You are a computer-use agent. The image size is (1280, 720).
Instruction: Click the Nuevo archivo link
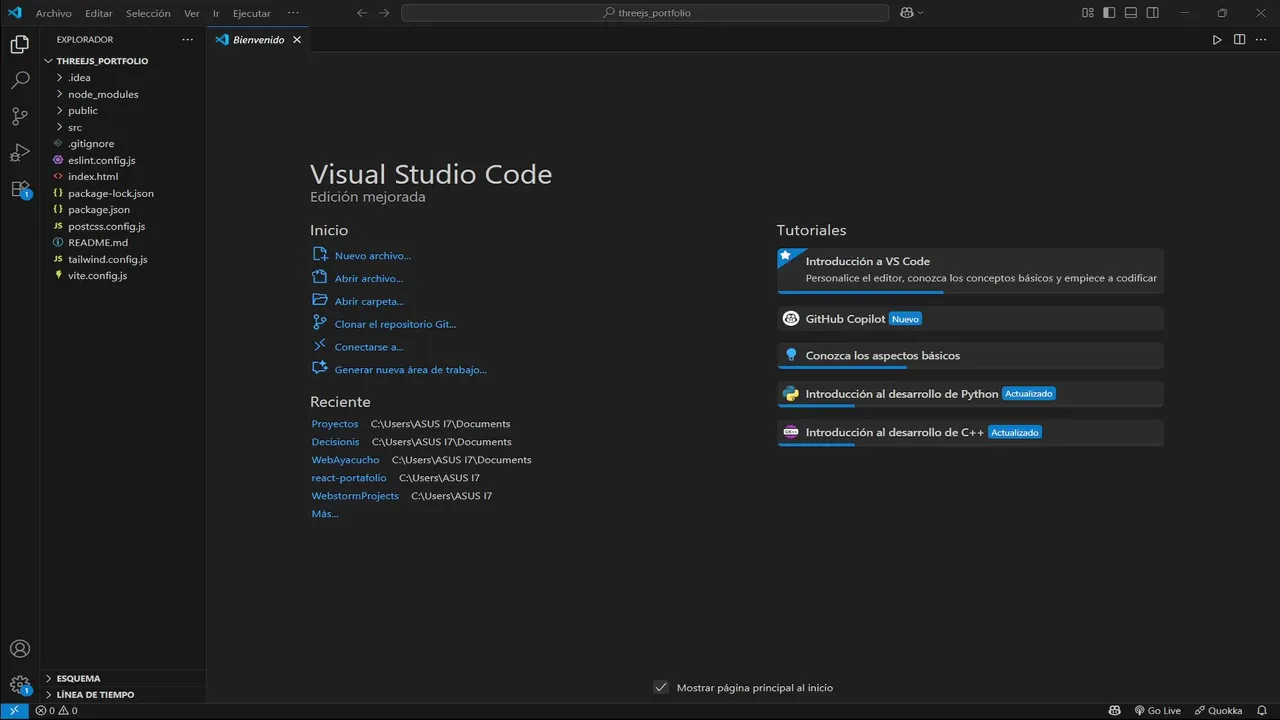point(373,256)
